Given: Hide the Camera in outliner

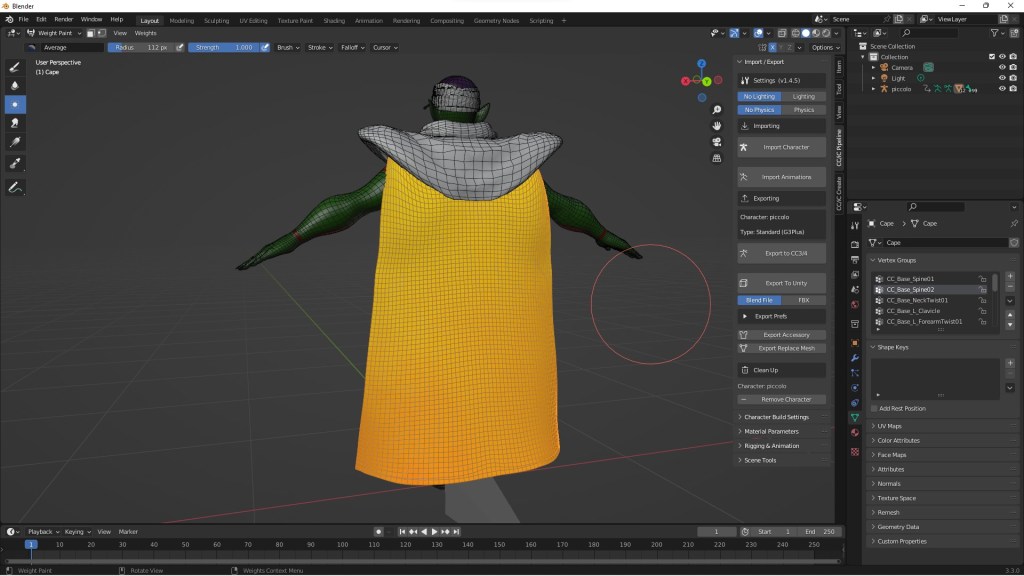Looking at the screenshot, I should click(x=1002, y=67).
